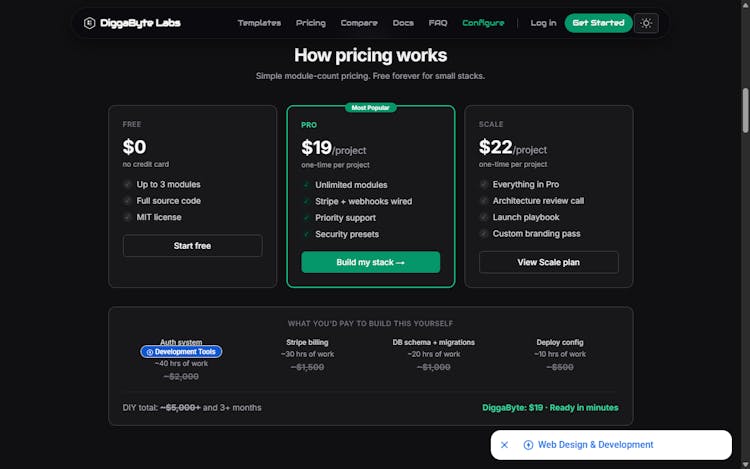Open the Docs nav link

(x=403, y=23)
